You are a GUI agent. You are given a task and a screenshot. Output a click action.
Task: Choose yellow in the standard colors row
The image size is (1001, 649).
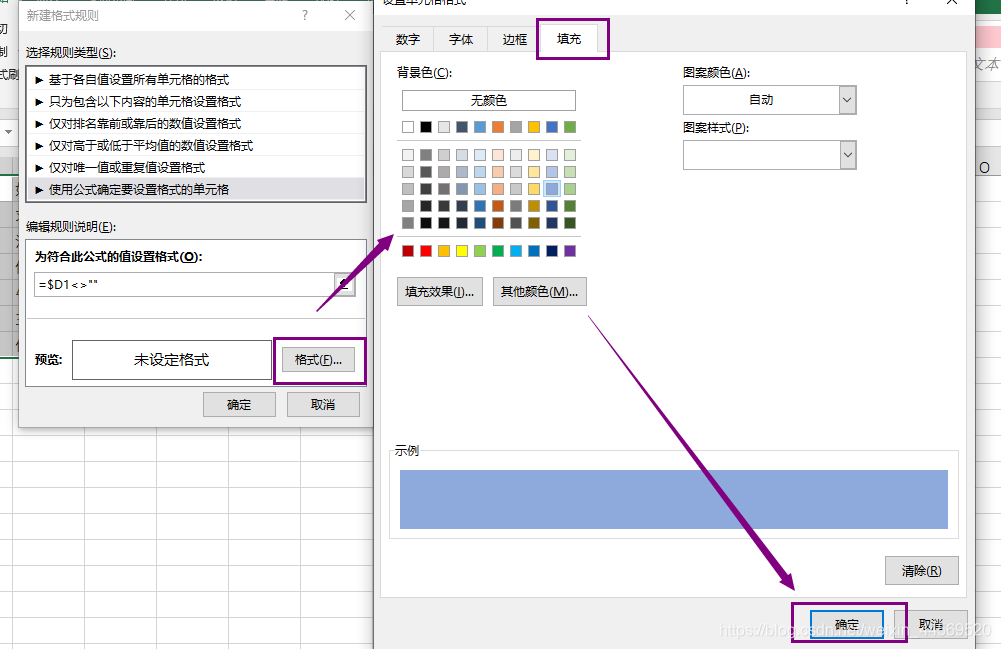[462, 251]
